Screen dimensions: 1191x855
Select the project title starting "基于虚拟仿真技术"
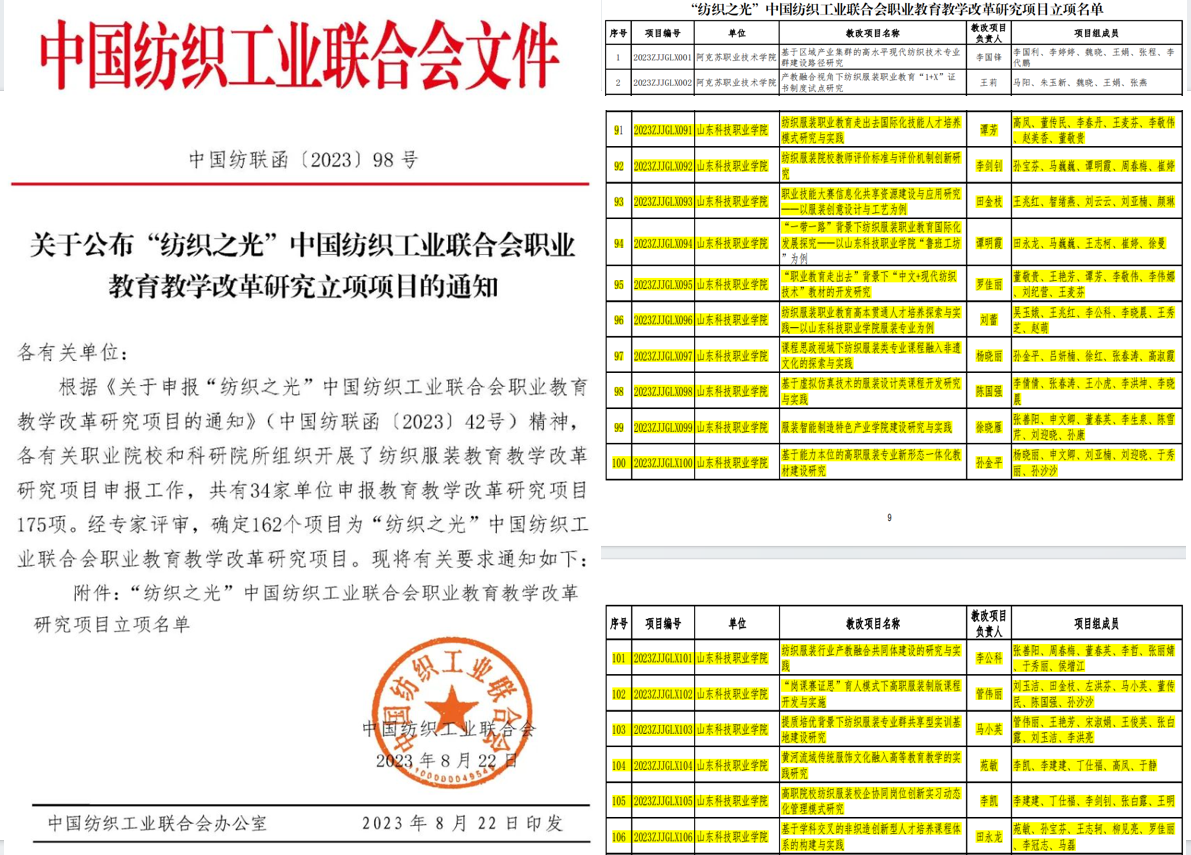(871, 392)
